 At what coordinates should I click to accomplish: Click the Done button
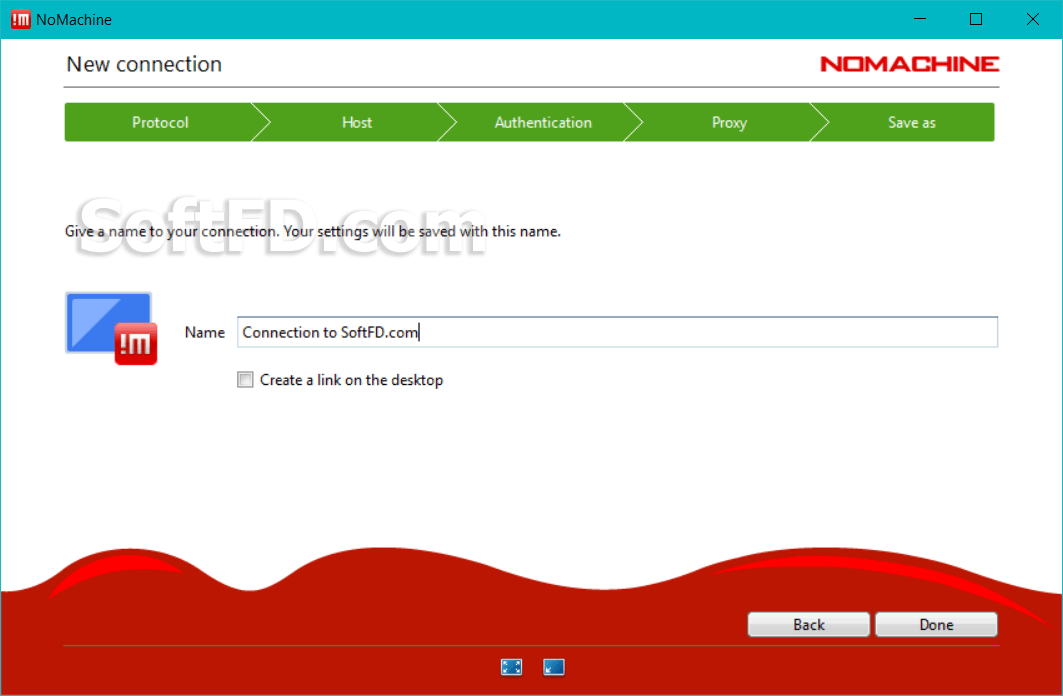coord(936,624)
